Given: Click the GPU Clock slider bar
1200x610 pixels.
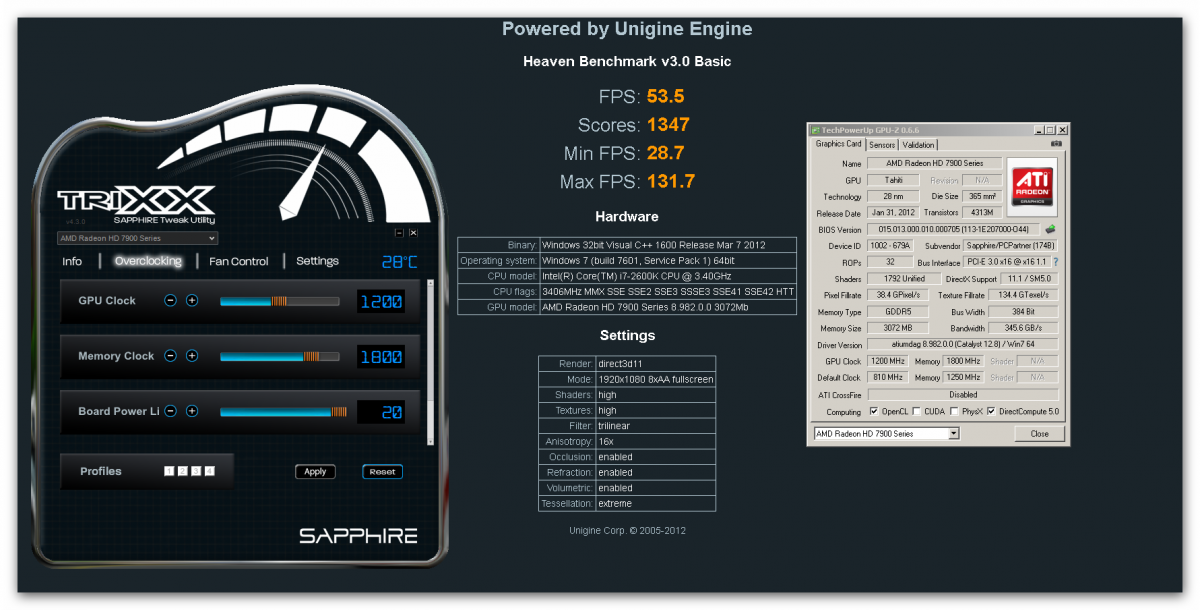Looking at the screenshot, I should [279, 301].
